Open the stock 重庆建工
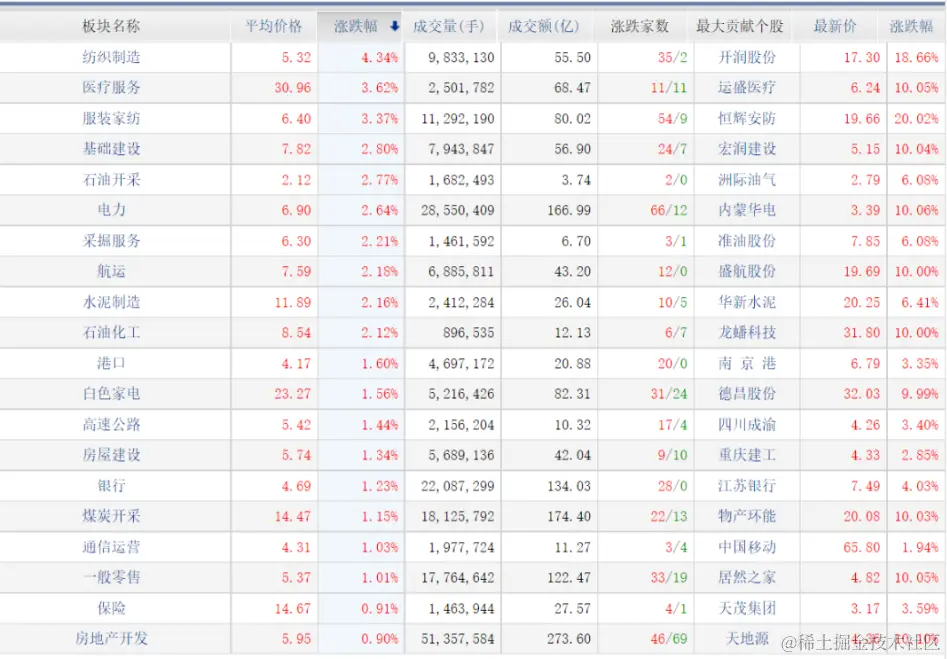Screen dimensions: 947x659 (x=746, y=455)
